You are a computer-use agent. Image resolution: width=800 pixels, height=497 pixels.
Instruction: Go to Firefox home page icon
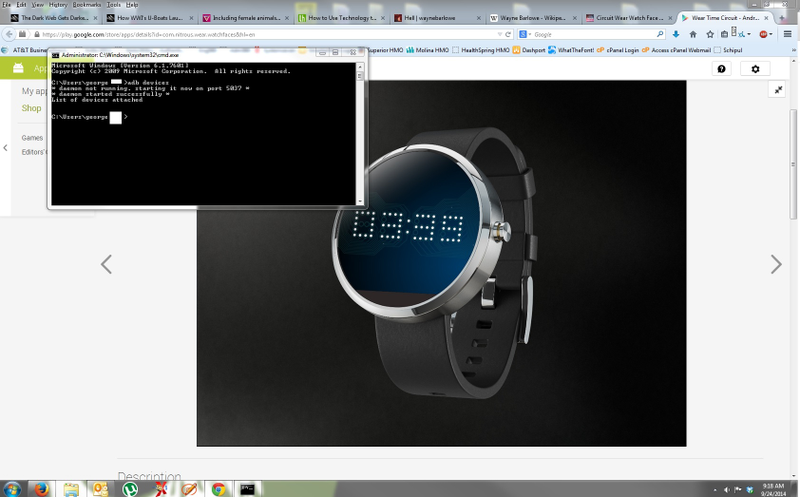pyautogui.click(x=693, y=34)
